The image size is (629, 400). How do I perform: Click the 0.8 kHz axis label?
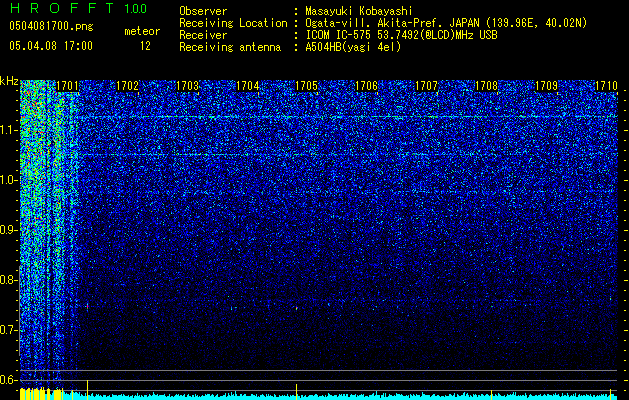(8, 280)
